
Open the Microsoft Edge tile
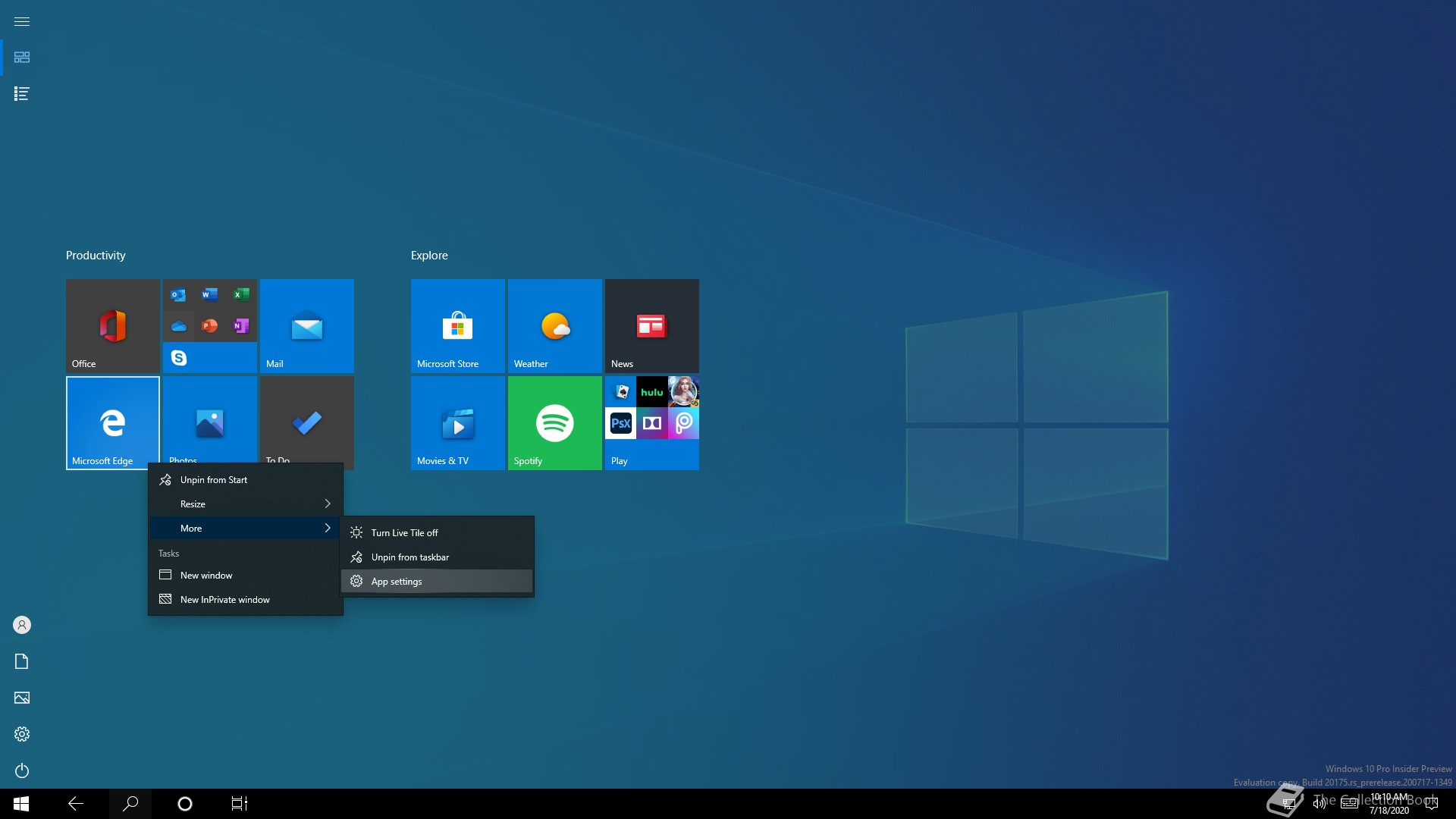[112, 422]
